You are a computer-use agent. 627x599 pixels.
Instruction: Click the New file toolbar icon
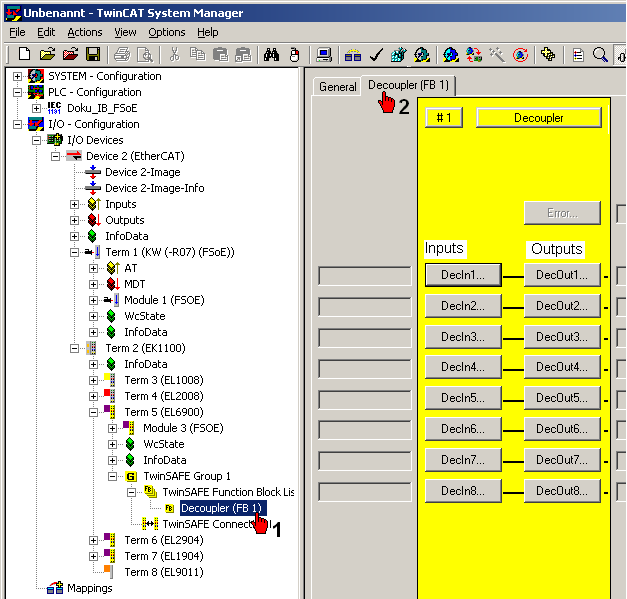[24, 54]
